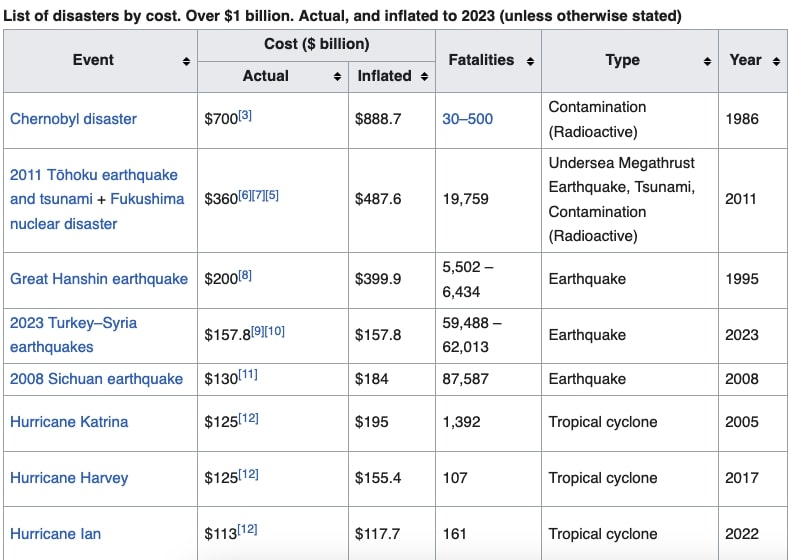Open the 2008 Sichuan earthquake link
The height and width of the screenshot is (560, 788).
[x=96, y=379]
